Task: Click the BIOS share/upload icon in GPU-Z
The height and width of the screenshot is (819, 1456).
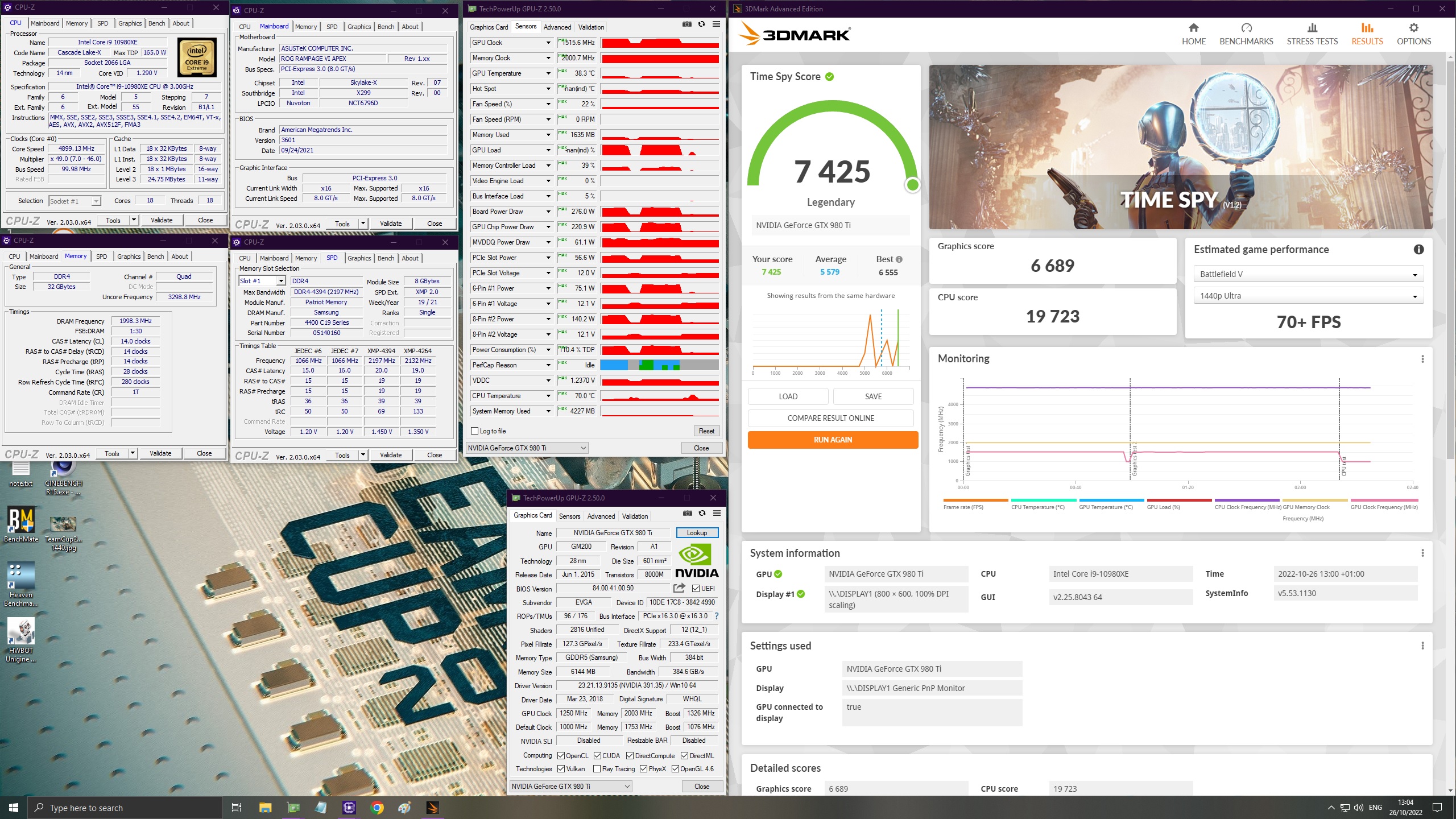Action: tap(679, 588)
